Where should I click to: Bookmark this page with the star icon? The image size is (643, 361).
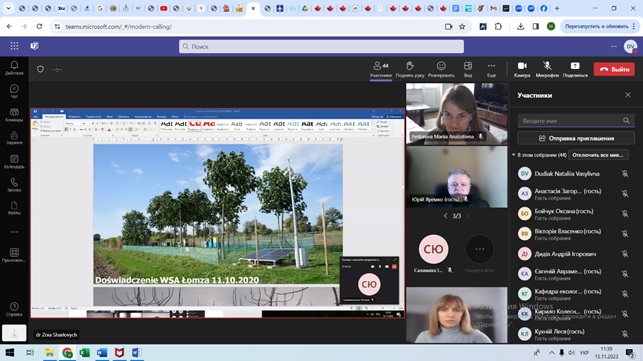(x=462, y=26)
